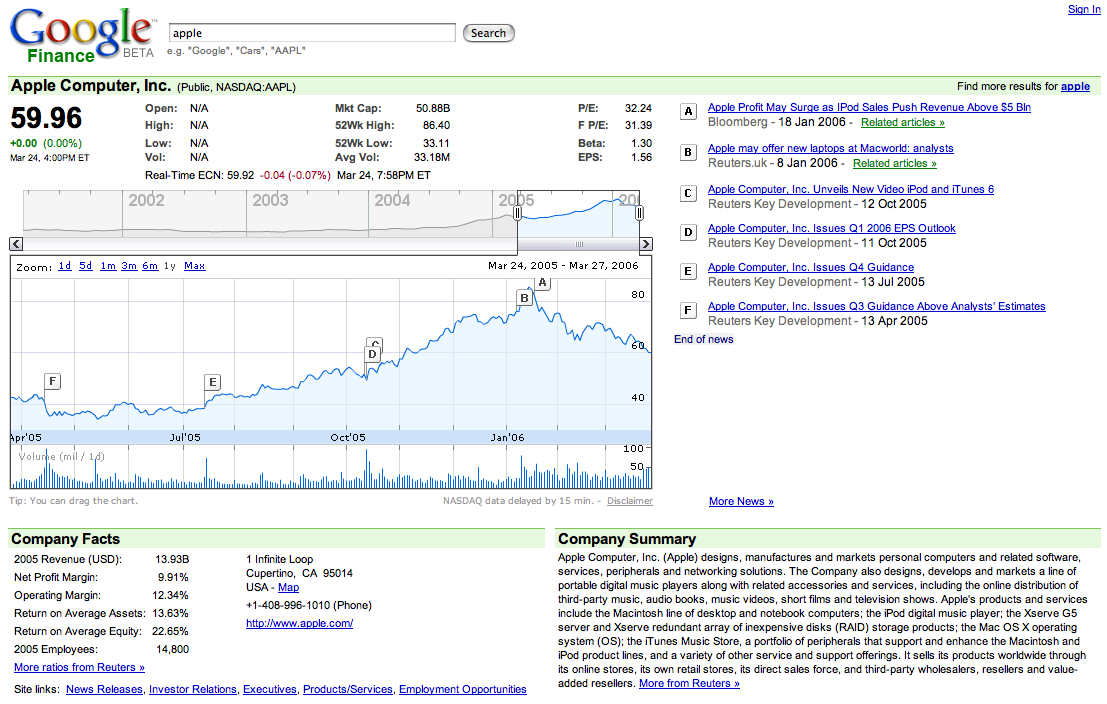Click the right scroll arrow under overview chart
This screenshot has height=704, width=1107.
pos(646,244)
